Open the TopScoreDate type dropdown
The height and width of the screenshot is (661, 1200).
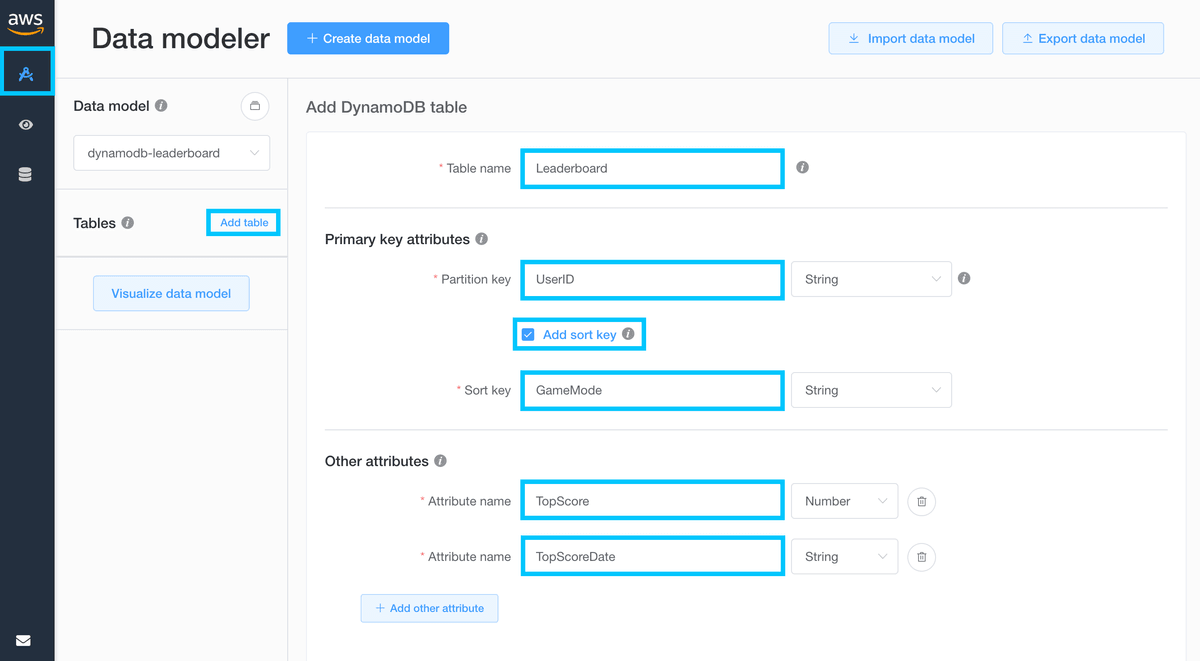844,557
